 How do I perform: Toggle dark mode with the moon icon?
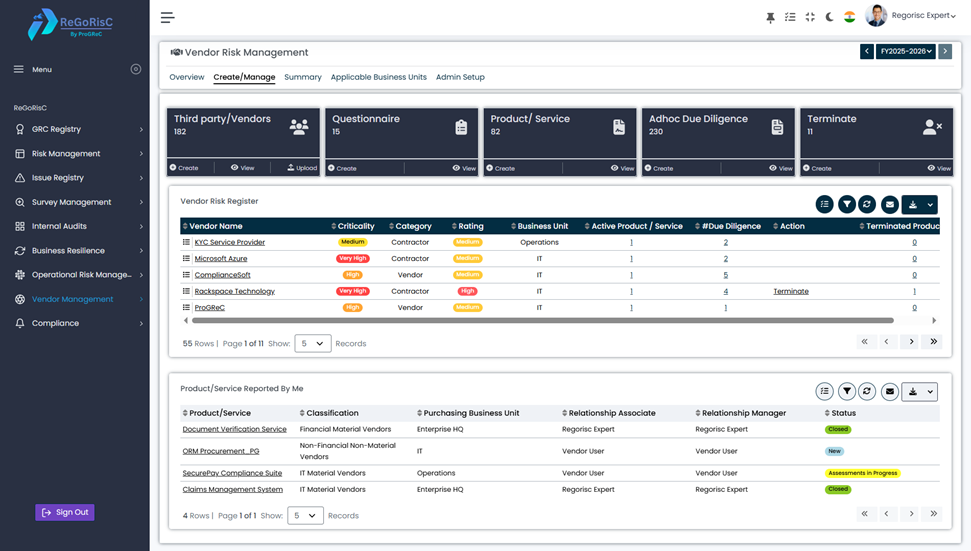[829, 17]
